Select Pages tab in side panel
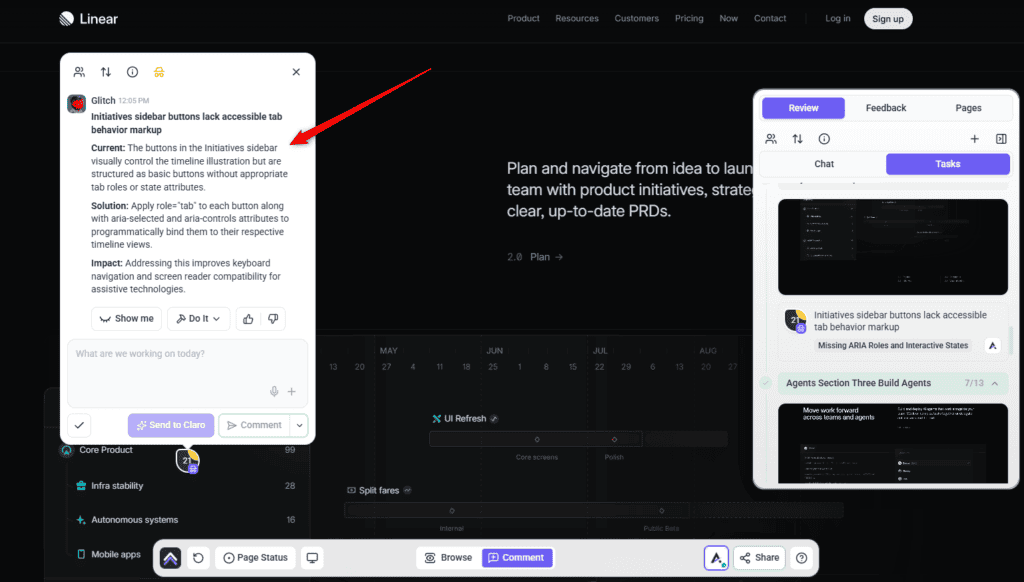 (968, 108)
